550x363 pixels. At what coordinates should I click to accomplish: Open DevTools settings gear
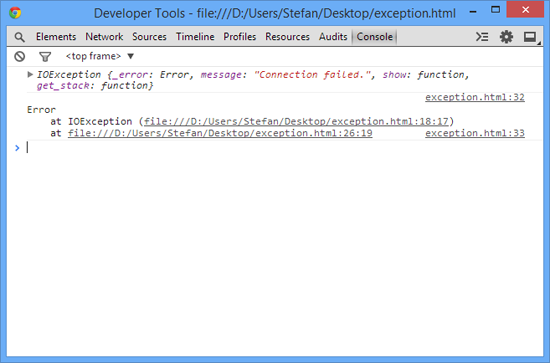click(506, 36)
